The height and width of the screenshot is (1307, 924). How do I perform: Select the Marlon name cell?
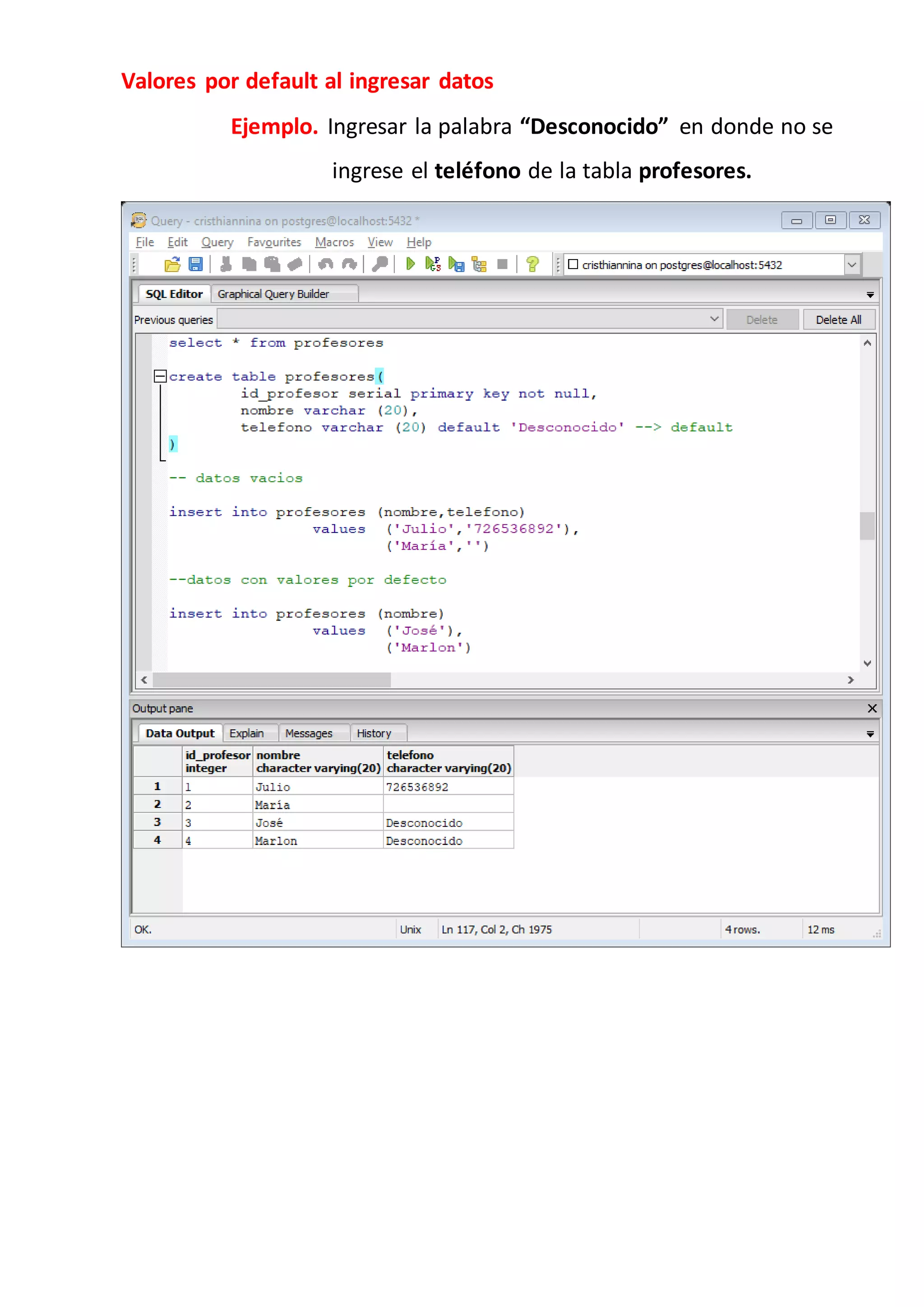(x=318, y=841)
